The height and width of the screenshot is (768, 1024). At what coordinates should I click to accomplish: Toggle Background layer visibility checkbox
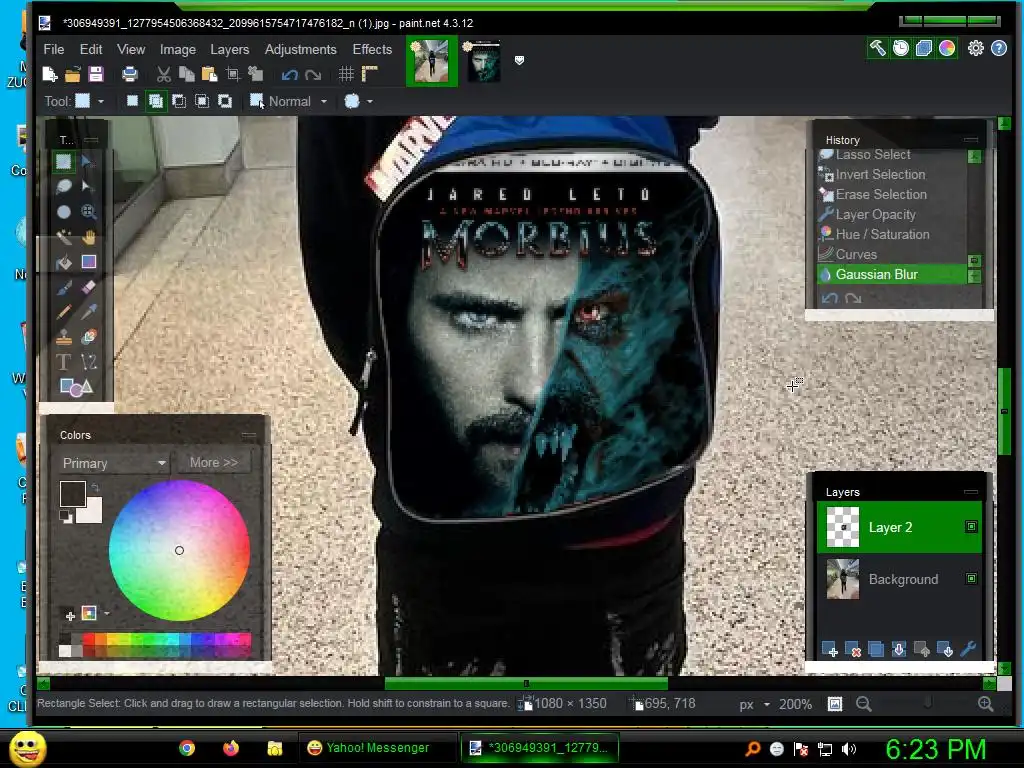[971, 579]
